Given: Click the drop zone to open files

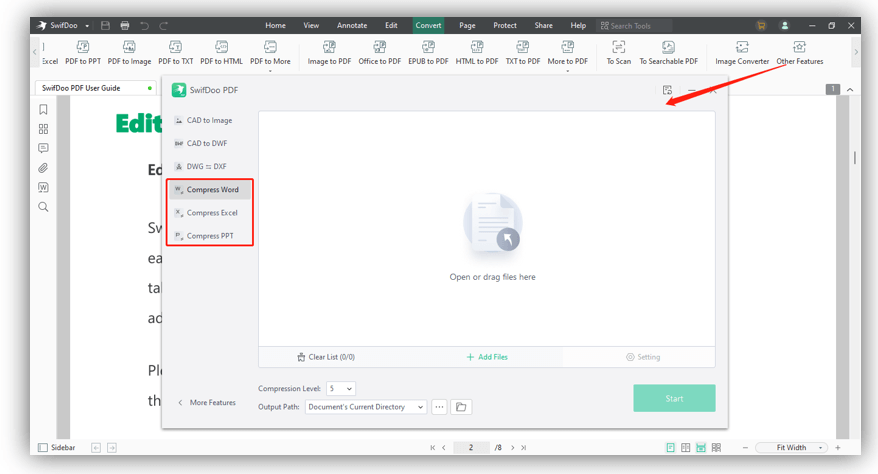Looking at the screenshot, I should pos(487,228).
